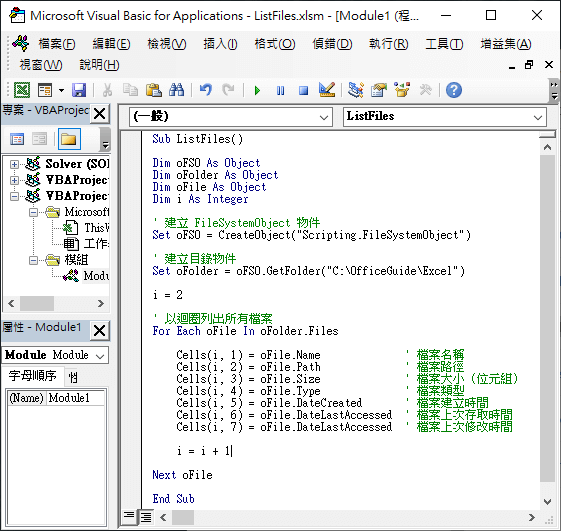Screen dimensions: 561x531
Task: Click code window scroll left arrow
Action: click(163, 517)
